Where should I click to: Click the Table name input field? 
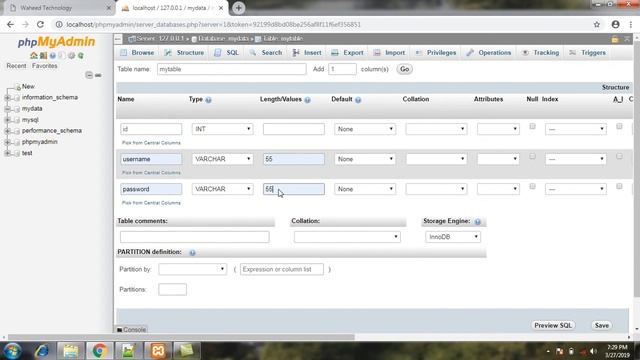click(231, 69)
